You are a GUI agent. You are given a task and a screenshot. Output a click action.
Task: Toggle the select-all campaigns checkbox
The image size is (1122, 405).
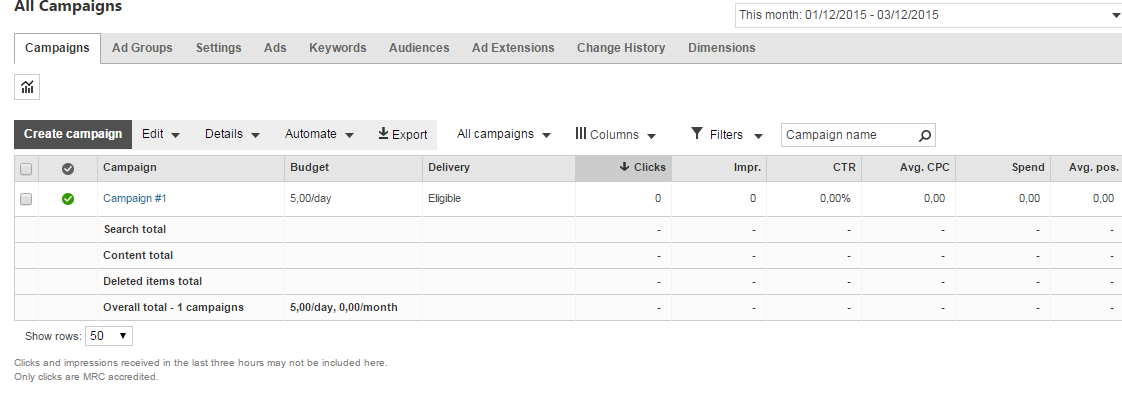pyautogui.click(x=26, y=168)
